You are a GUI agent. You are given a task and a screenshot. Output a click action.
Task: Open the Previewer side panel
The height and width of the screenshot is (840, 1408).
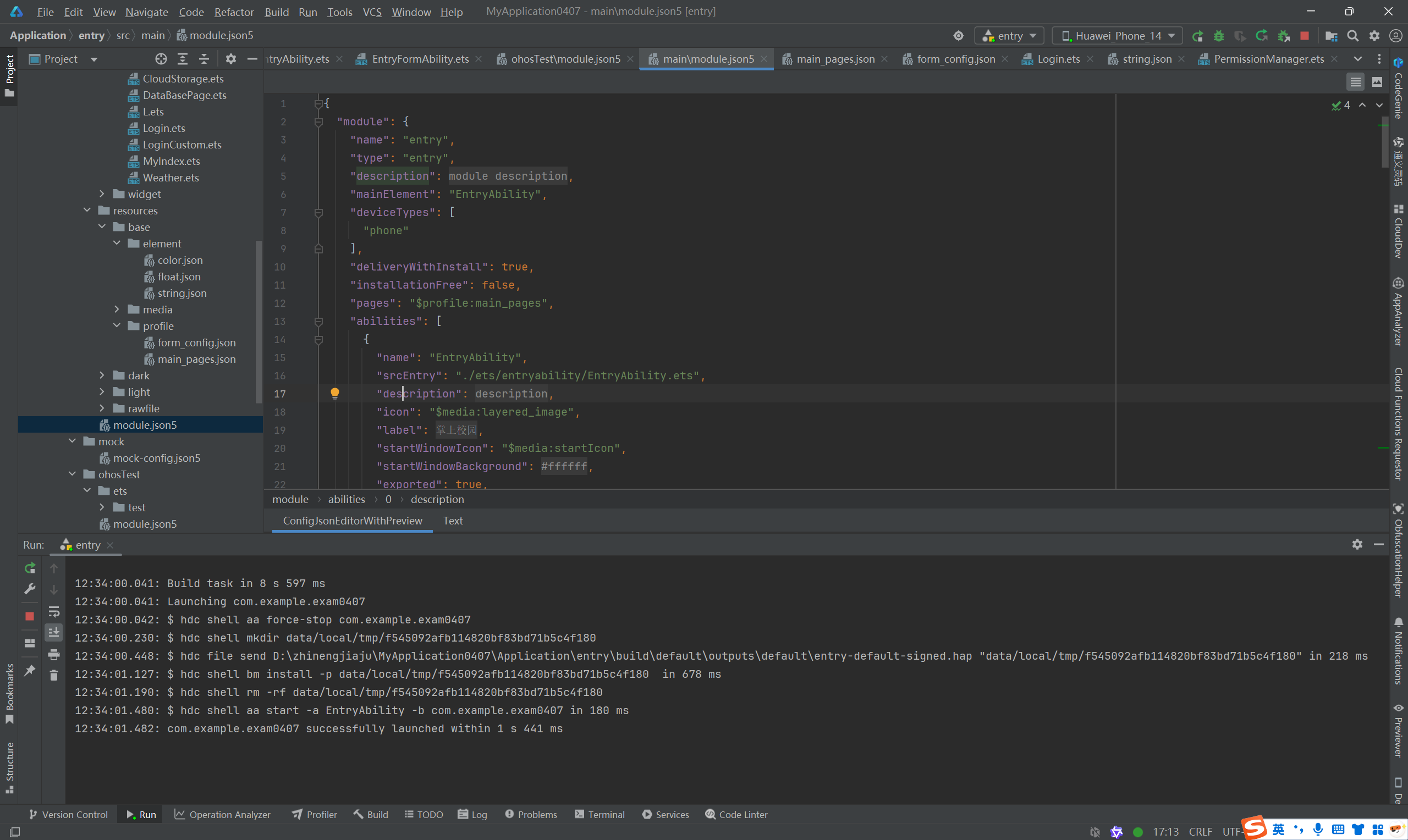[1398, 731]
